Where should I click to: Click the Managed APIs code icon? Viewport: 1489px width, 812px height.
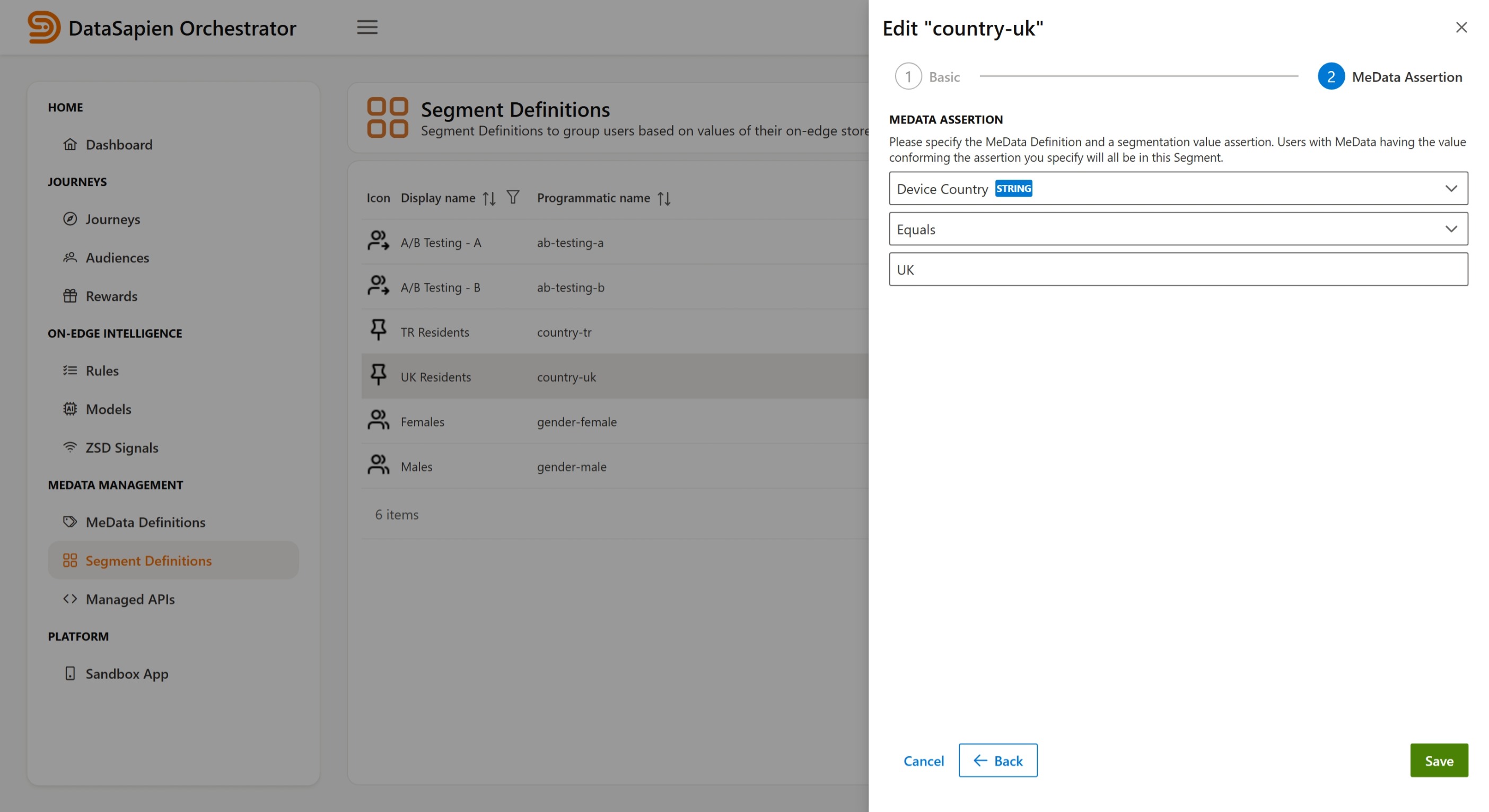[70, 599]
